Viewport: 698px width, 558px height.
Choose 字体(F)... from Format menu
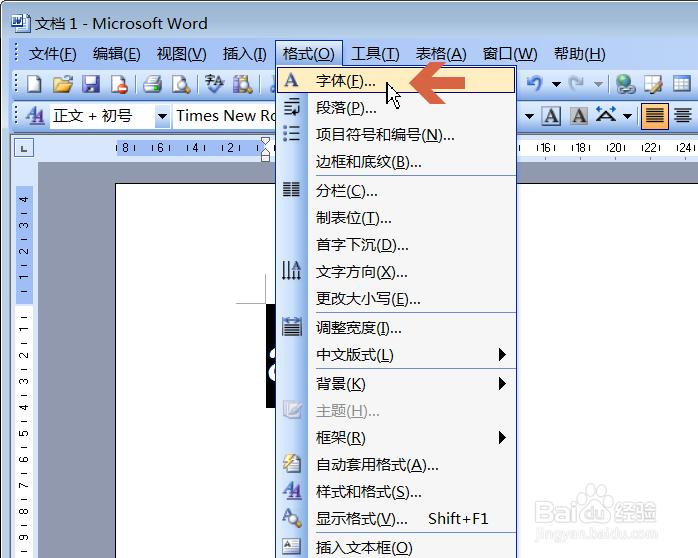coord(396,80)
